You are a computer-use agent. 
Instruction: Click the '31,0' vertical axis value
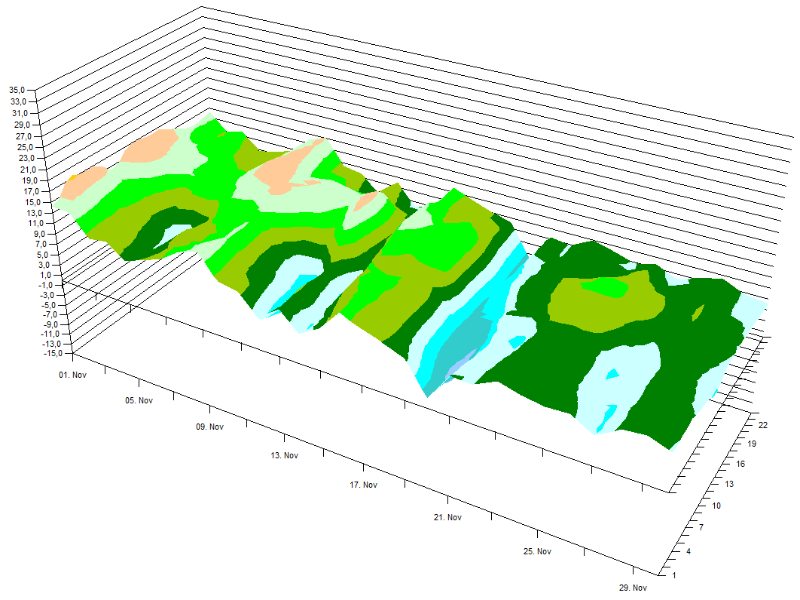pyautogui.click(x=20, y=113)
